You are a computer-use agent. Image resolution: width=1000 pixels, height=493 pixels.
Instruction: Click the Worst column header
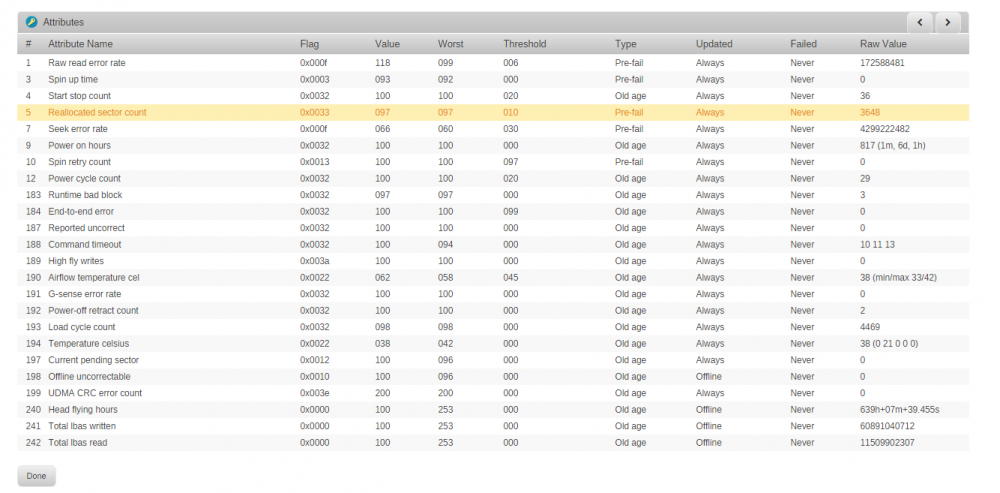point(450,44)
